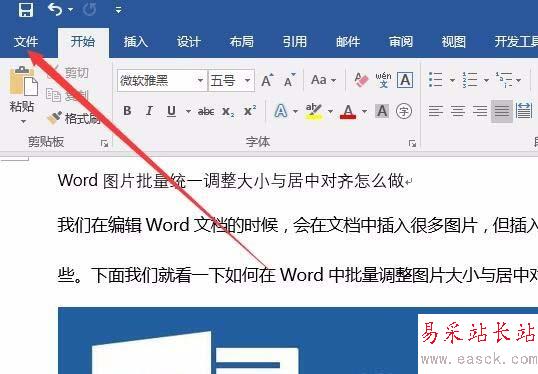Open Customize Quick Access Toolbar dropdown
Image resolution: width=538 pixels, height=374 pixels.
coord(118,10)
